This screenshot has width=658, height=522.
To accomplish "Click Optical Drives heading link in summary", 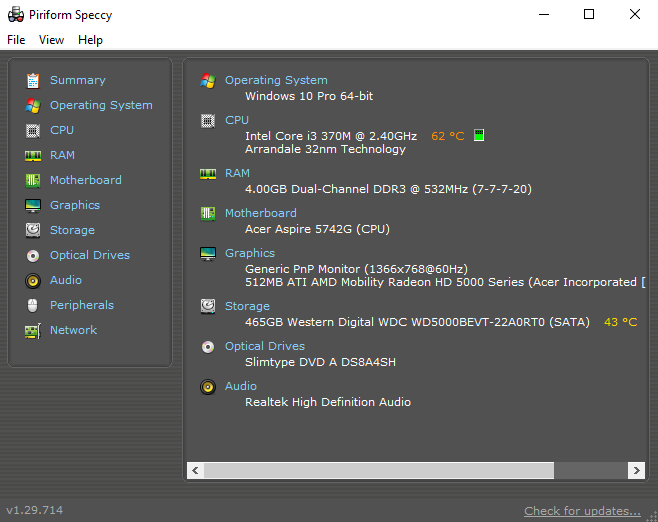I will (265, 346).
